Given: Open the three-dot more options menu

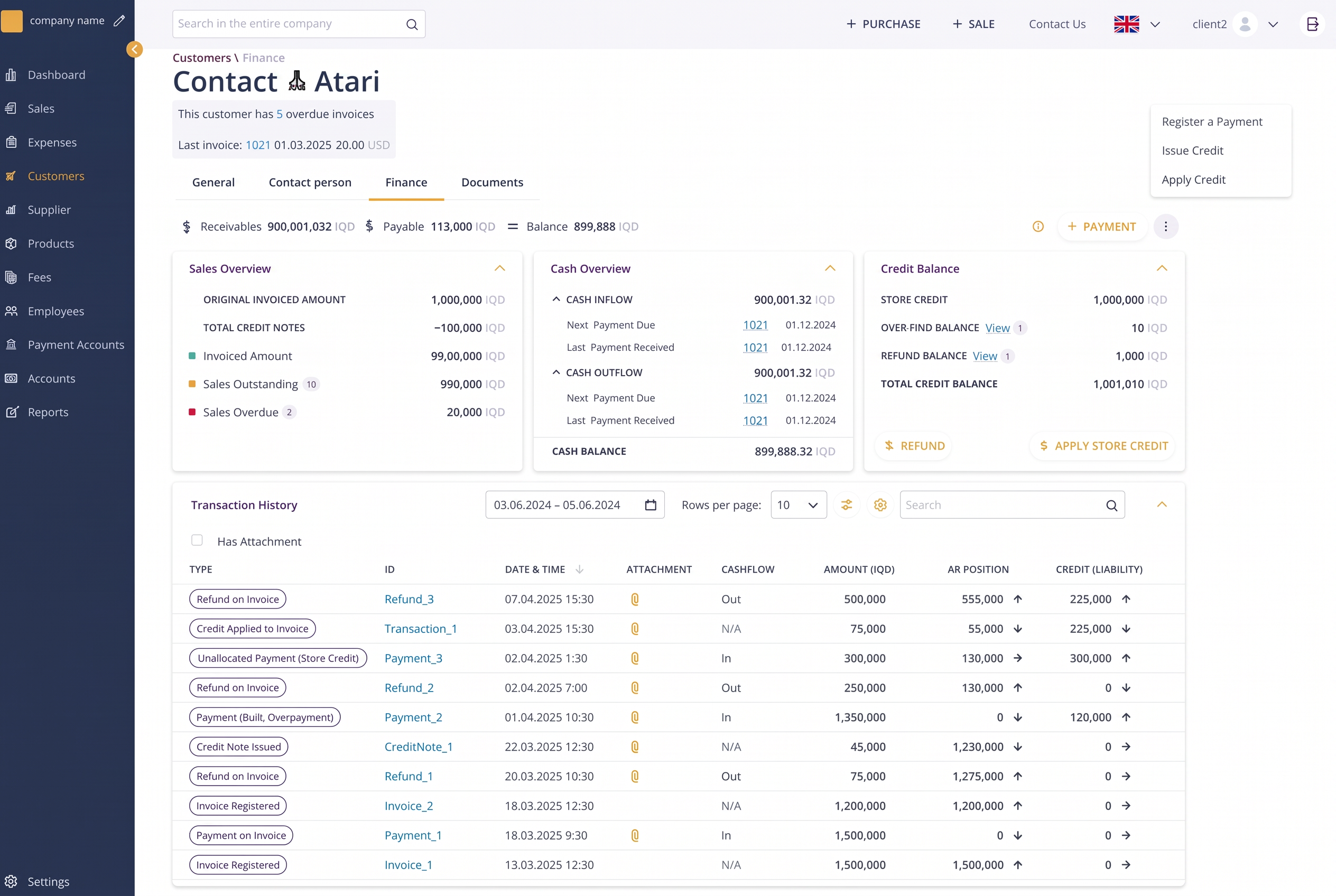Looking at the screenshot, I should [1166, 227].
